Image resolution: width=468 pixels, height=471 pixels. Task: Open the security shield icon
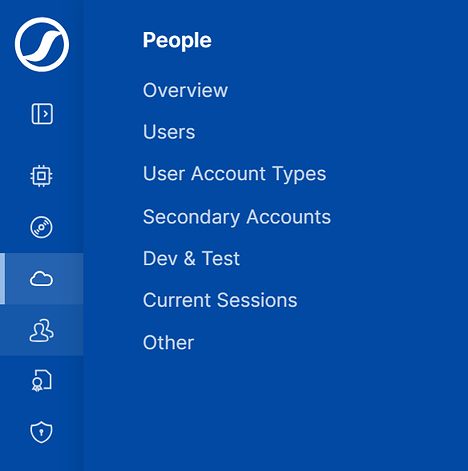click(x=41, y=432)
